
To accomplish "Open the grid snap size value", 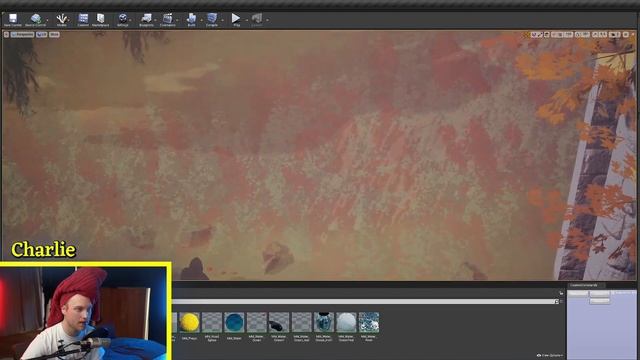I will [x=569, y=35].
